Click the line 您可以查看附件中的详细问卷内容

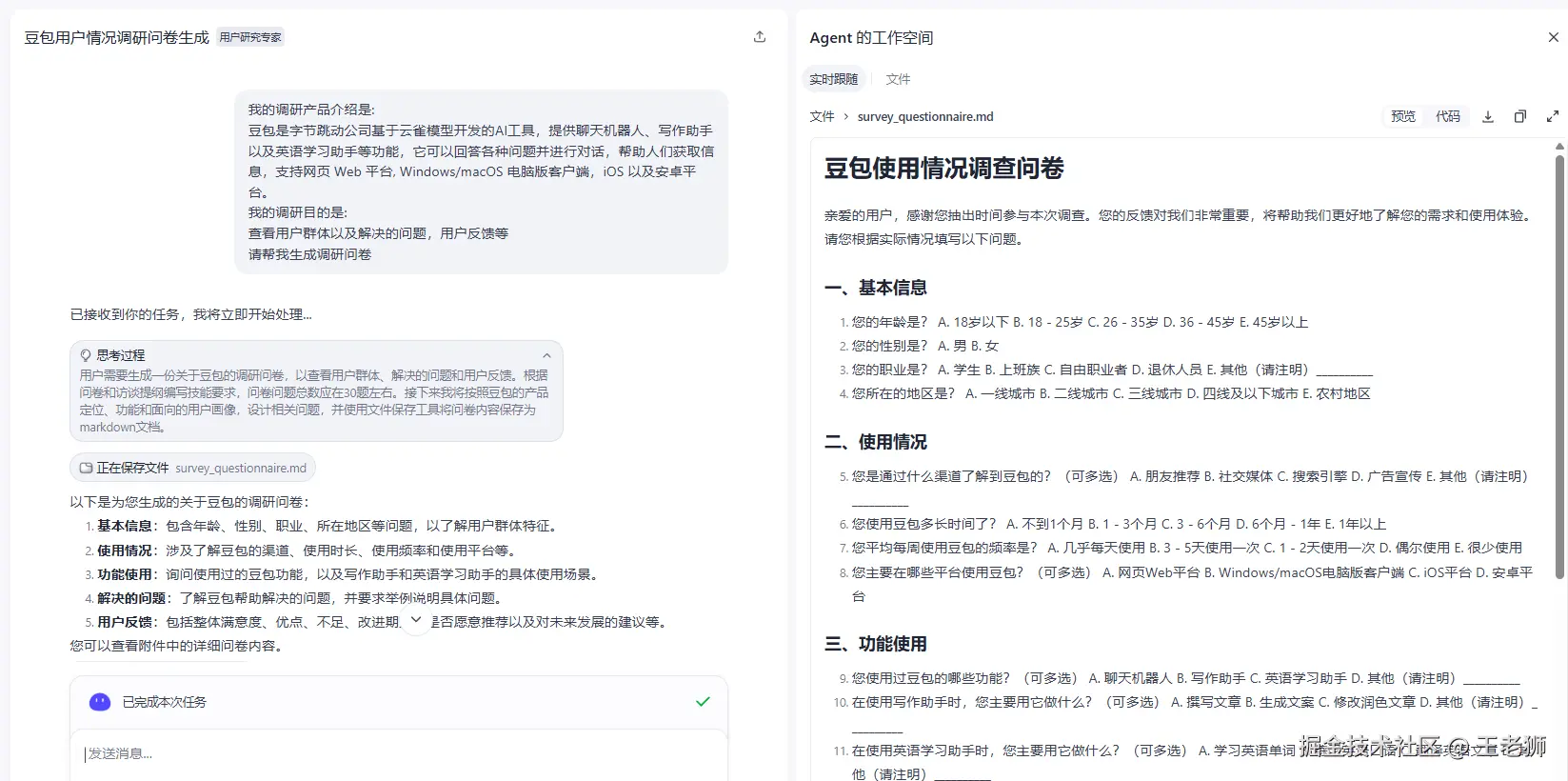(176, 646)
